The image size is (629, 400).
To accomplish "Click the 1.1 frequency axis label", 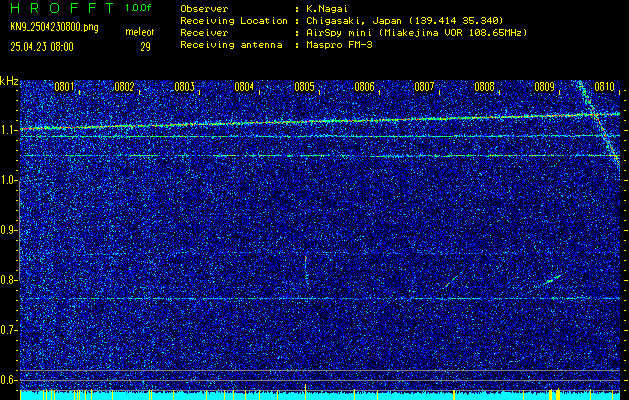I will click(x=8, y=130).
